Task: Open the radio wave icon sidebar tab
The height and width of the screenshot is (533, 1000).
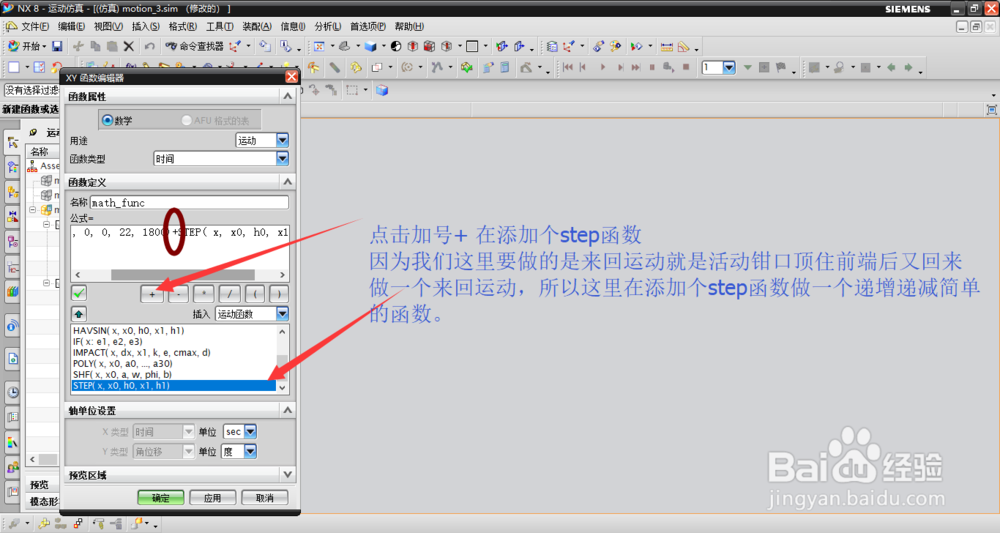Action: click(13, 326)
